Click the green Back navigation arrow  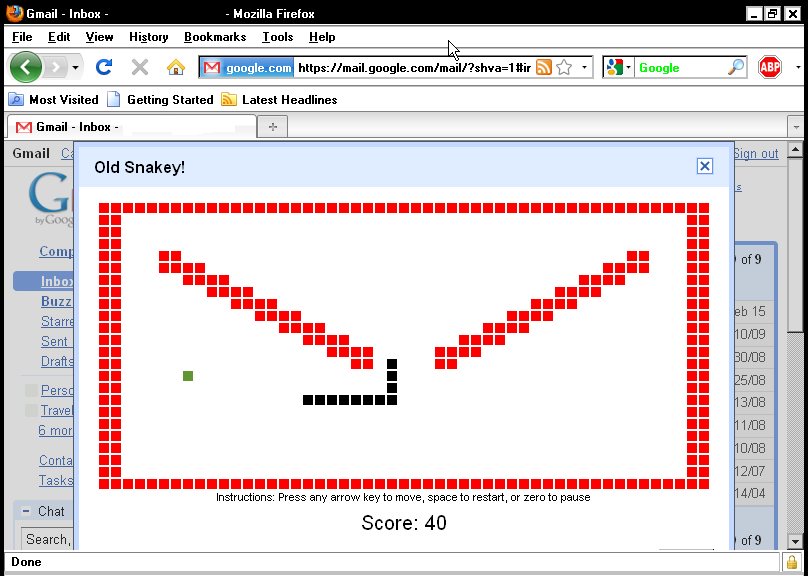tap(27, 67)
